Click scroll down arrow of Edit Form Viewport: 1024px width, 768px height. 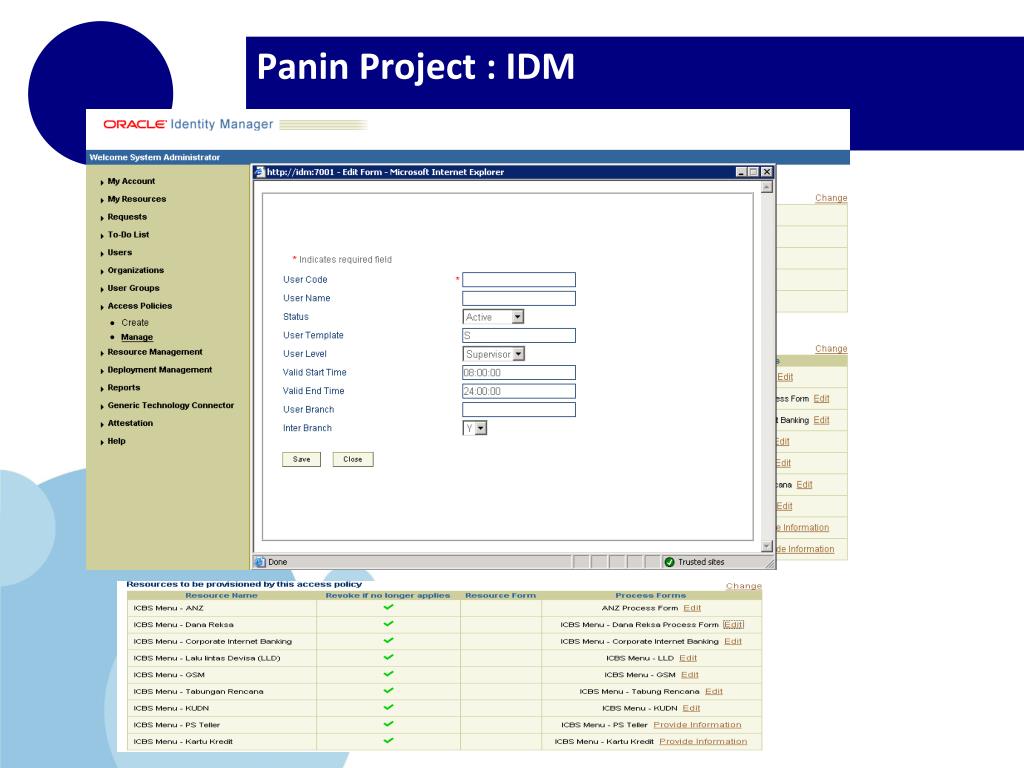point(767,547)
